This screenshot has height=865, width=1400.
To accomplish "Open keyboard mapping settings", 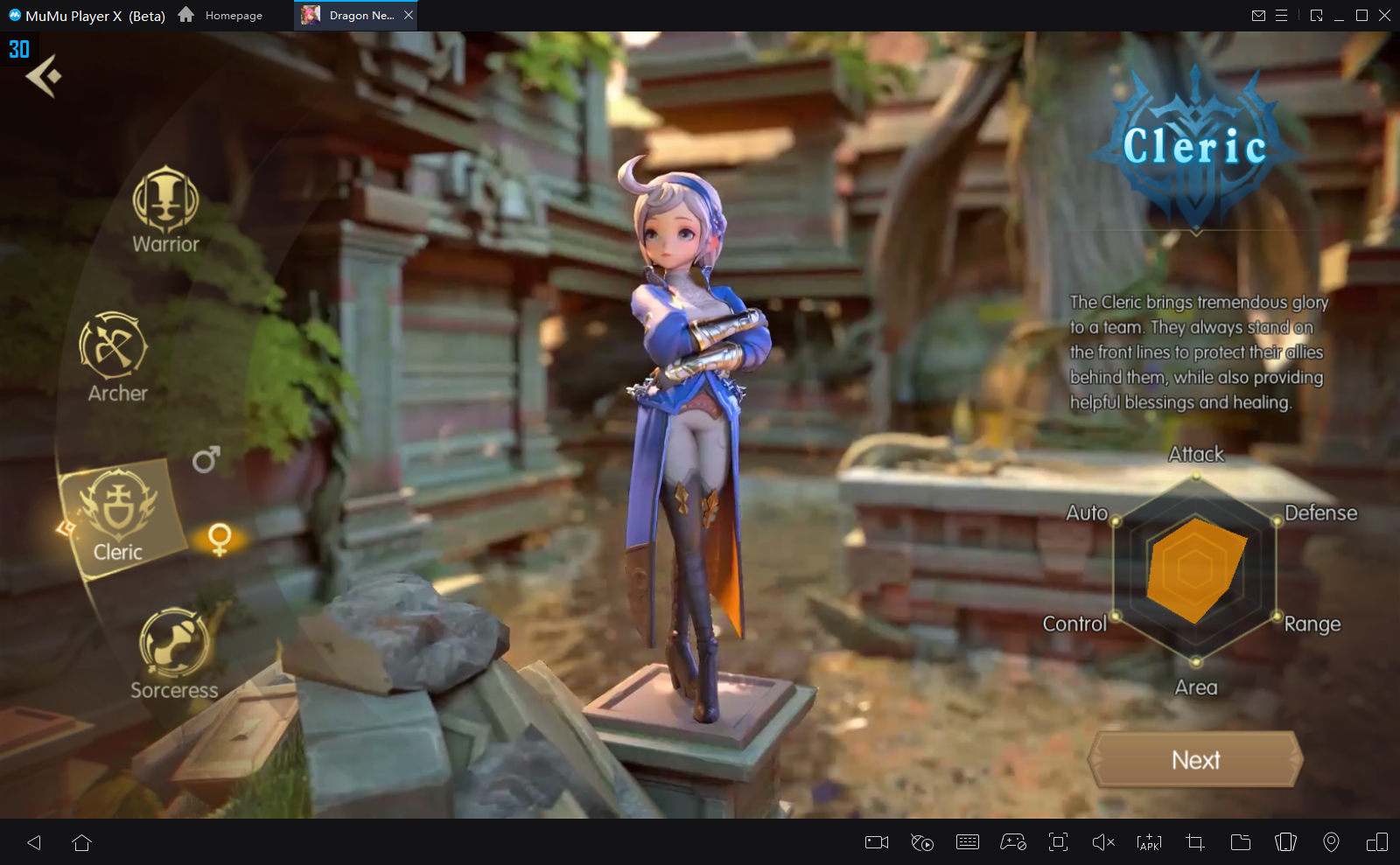I will (x=968, y=842).
